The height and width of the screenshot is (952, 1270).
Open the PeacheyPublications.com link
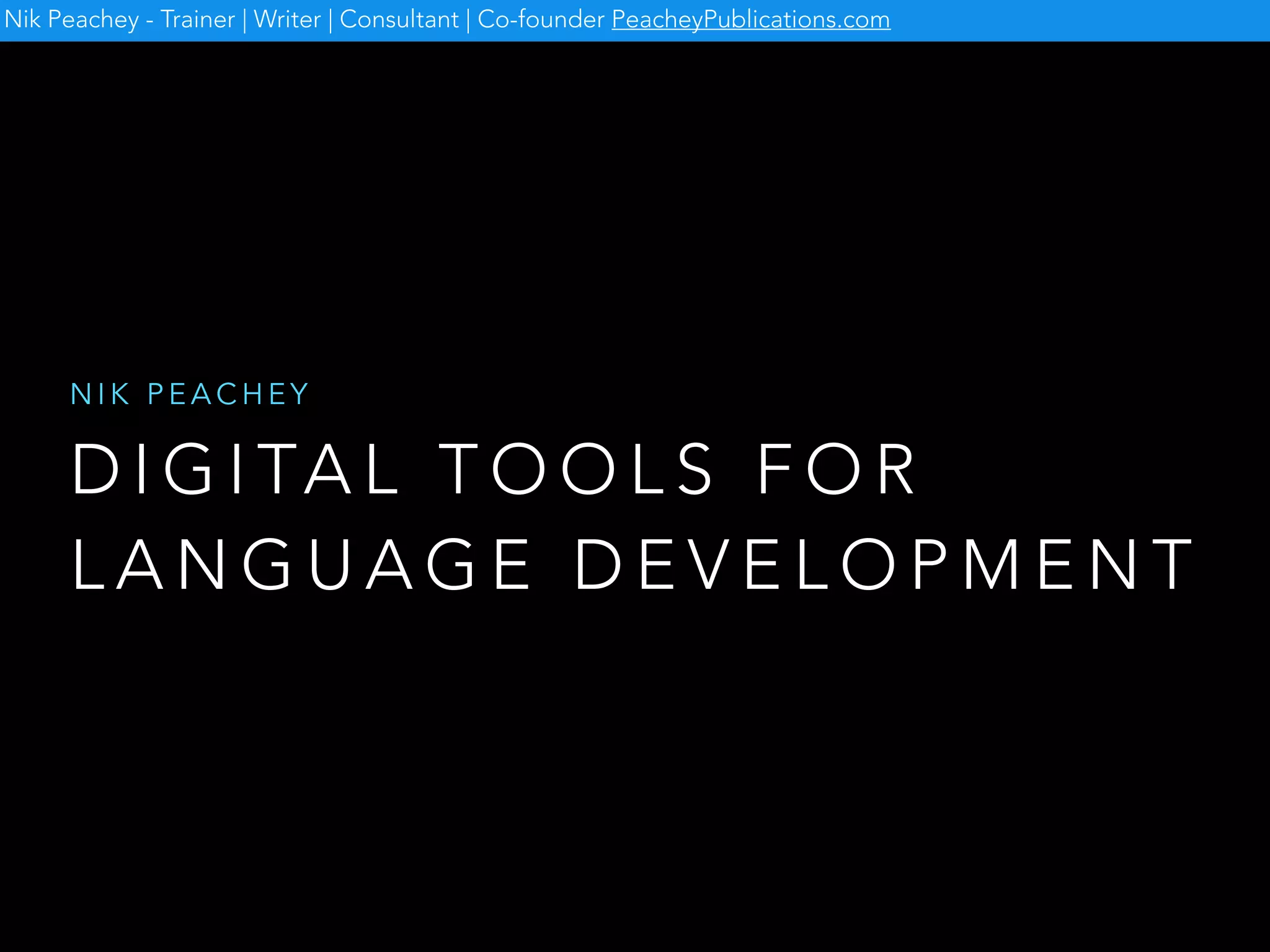(750, 20)
